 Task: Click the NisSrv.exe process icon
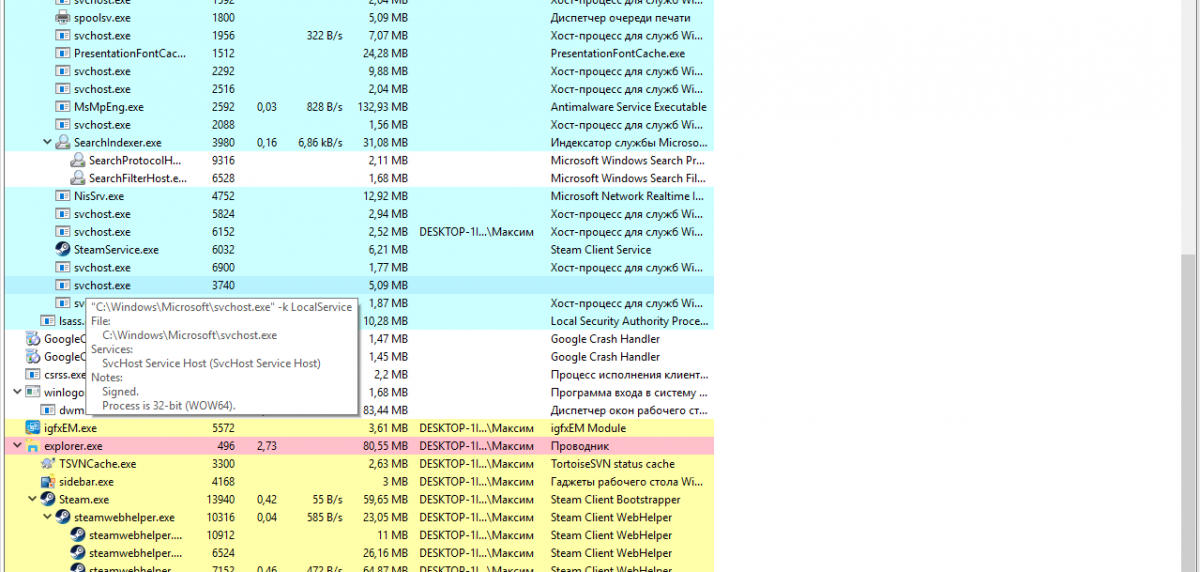(x=63, y=196)
